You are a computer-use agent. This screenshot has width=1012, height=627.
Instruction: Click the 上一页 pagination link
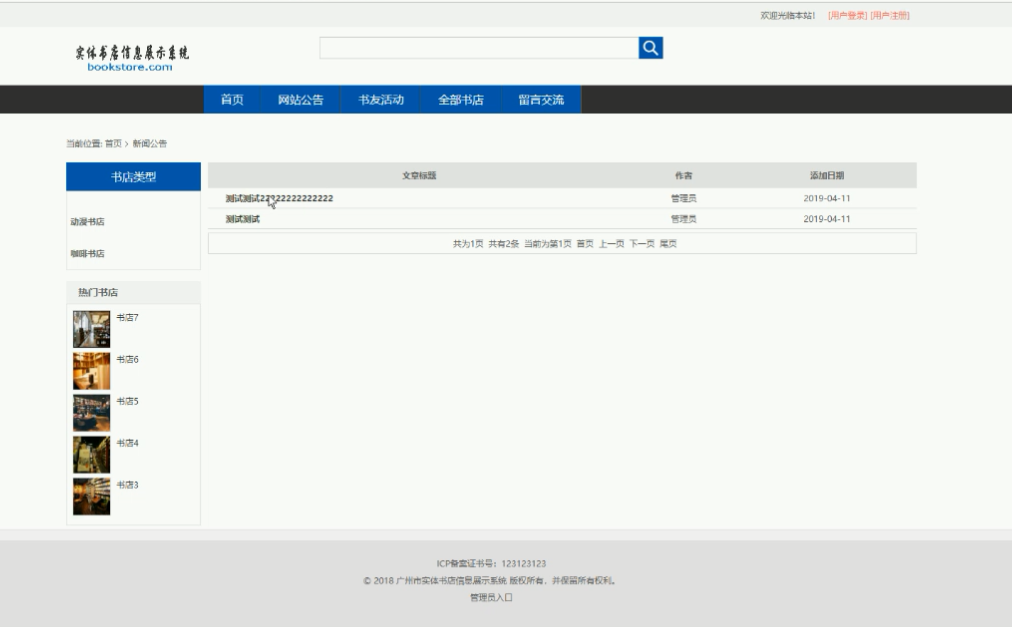click(611, 243)
